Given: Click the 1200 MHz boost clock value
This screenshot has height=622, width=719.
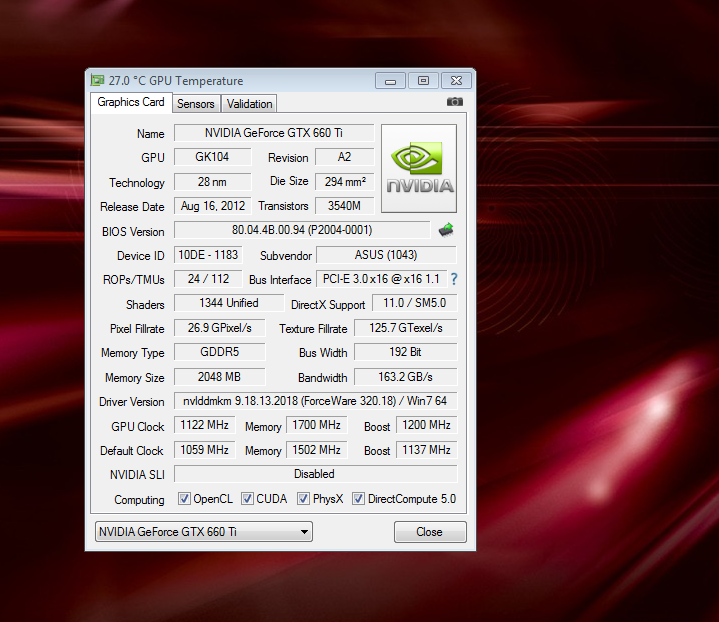Looking at the screenshot, I should pos(426,425).
